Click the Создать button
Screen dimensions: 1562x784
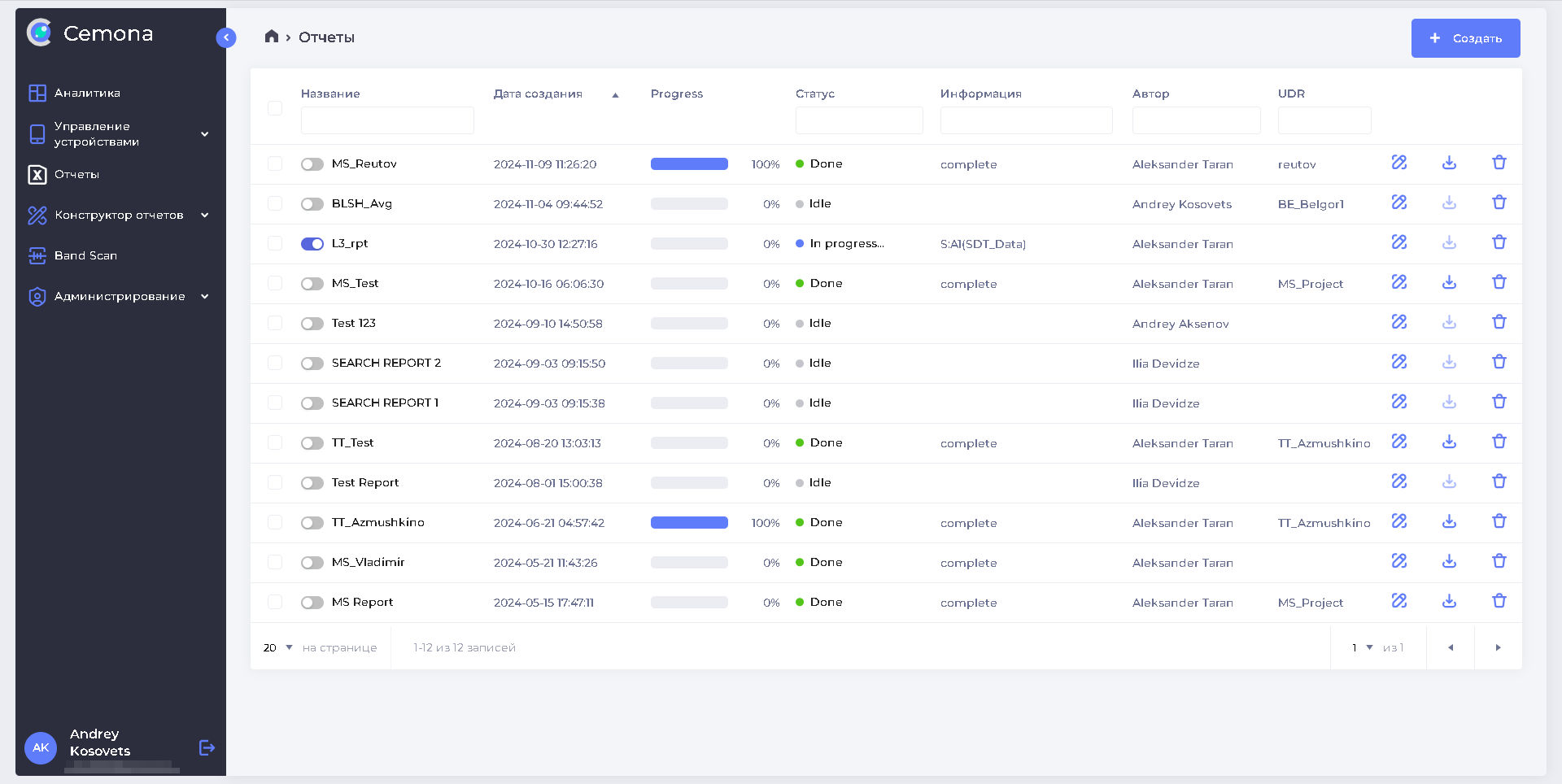coord(1465,38)
